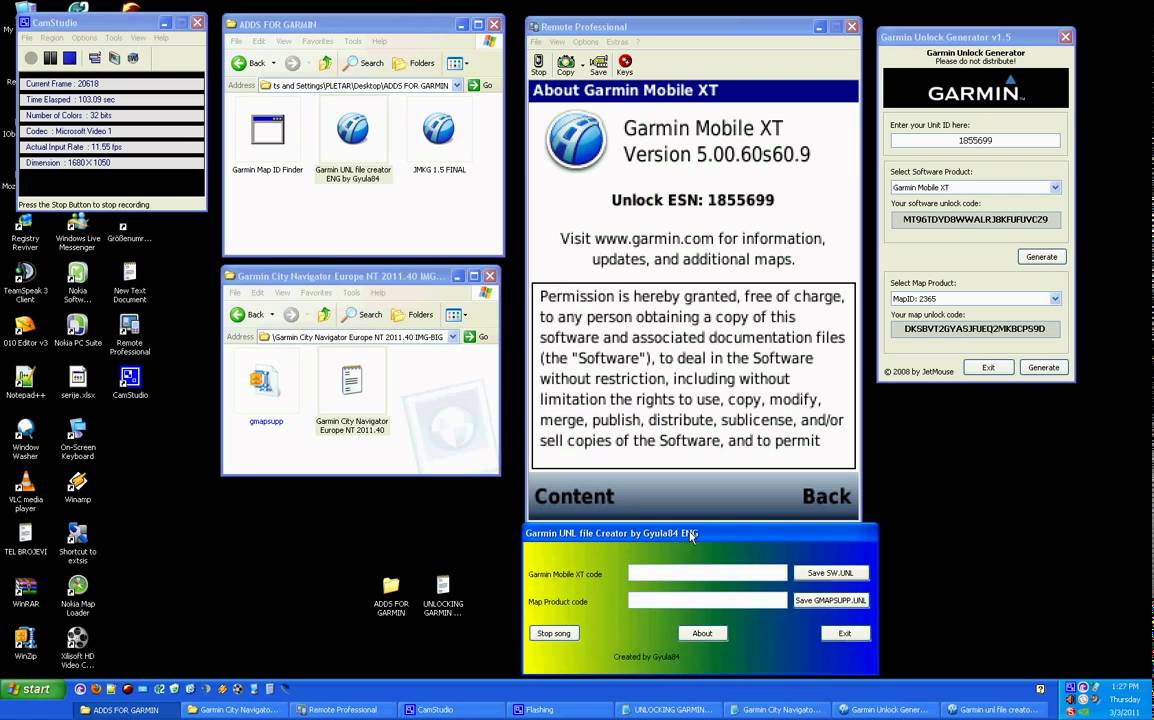Click Up folder icon in ADDS FOR GARMIN
The height and width of the screenshot is (720, 1154).
pos(325,63)
